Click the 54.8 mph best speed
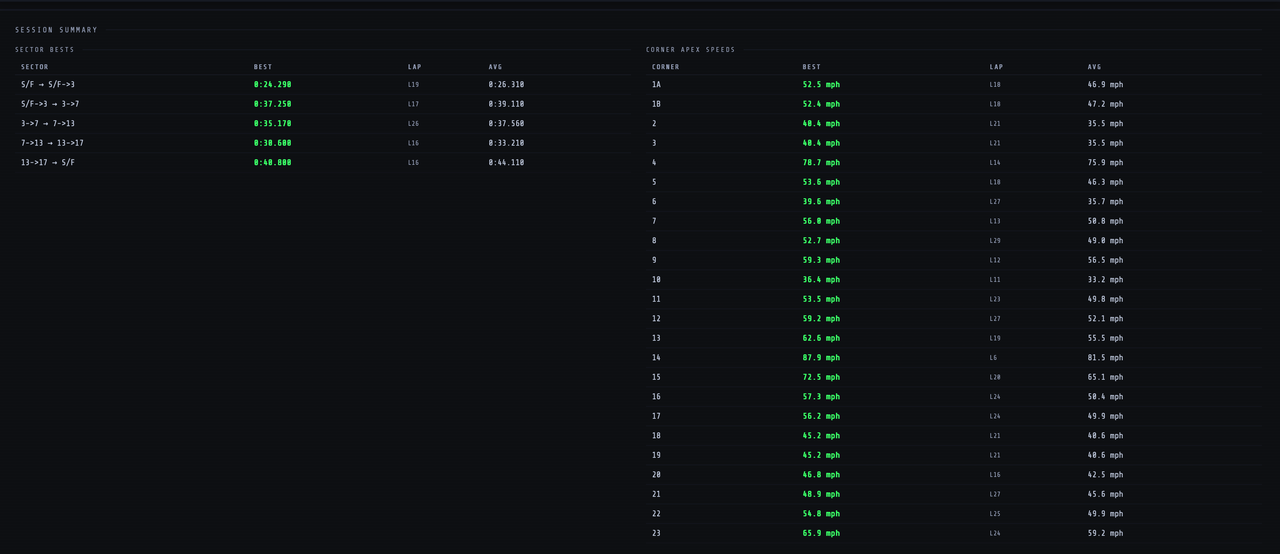This screenshot has height=554, width=1280. [x=821, y=514]
